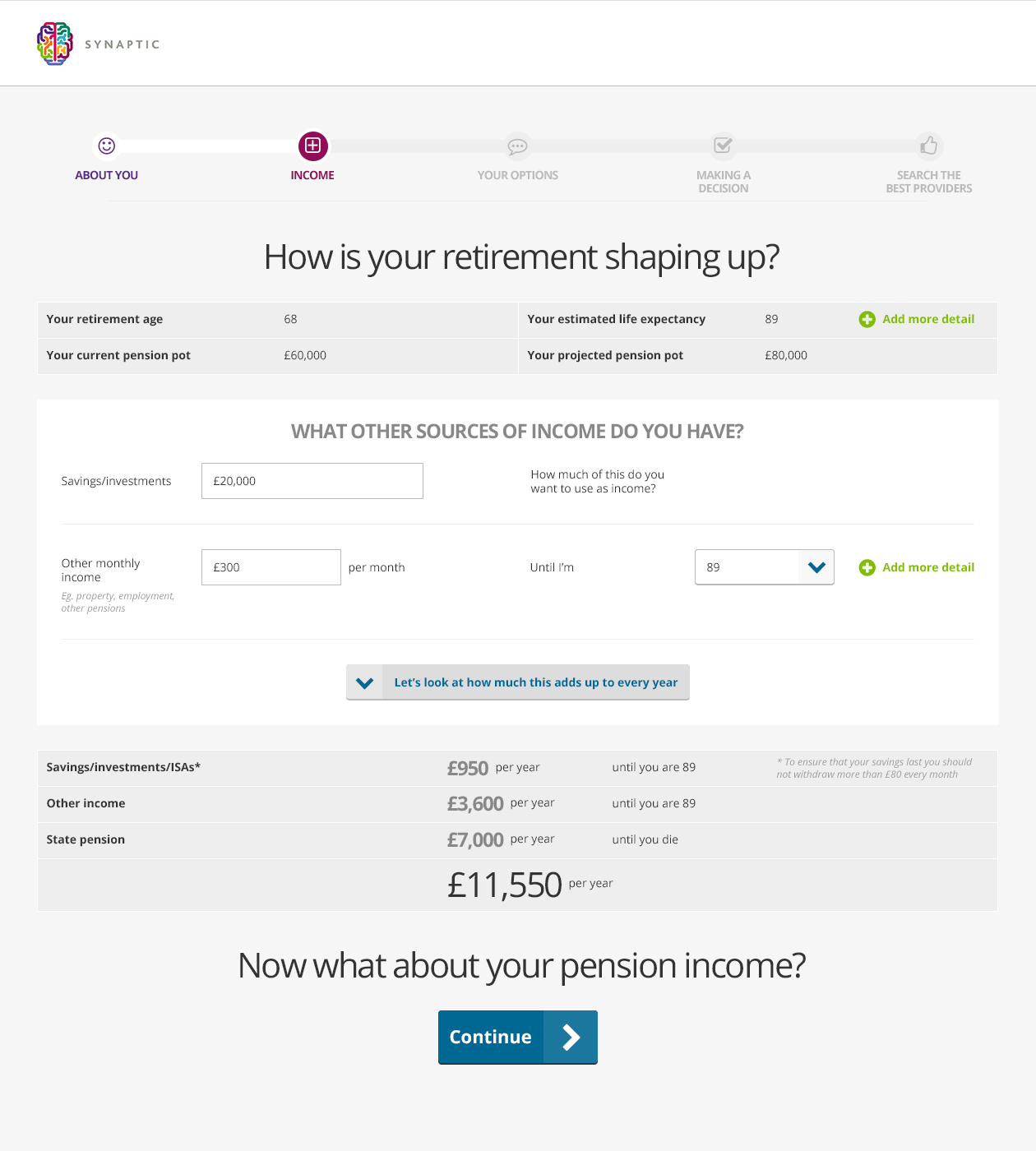This screenshot has width=1036, height=1151.
Task: Collapse the yearly breakdown chevron
Action: point(365,682)
